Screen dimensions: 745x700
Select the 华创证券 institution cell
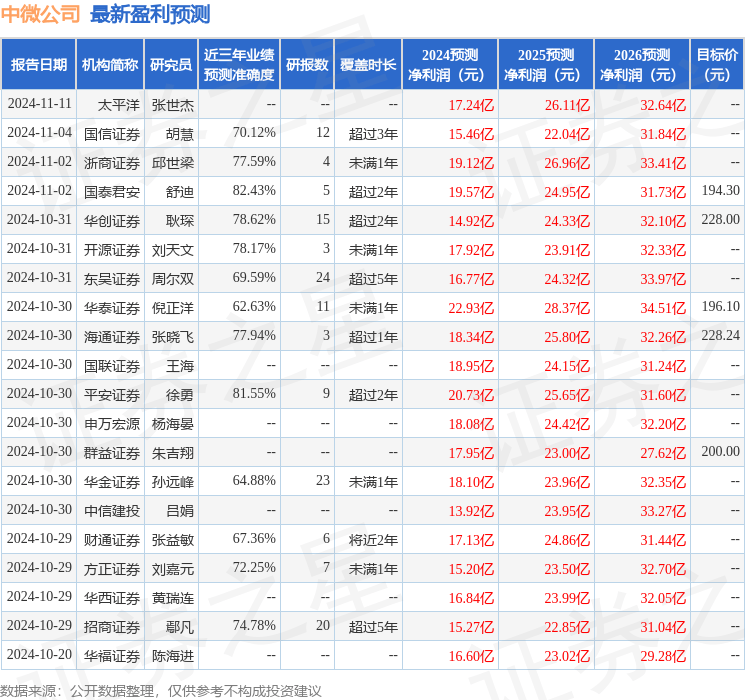tap(112, 221)
